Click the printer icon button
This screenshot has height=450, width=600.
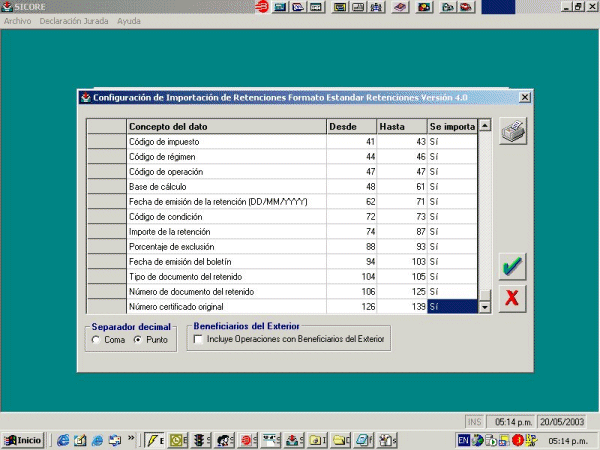pyautogui.click(x=513, y=131)
